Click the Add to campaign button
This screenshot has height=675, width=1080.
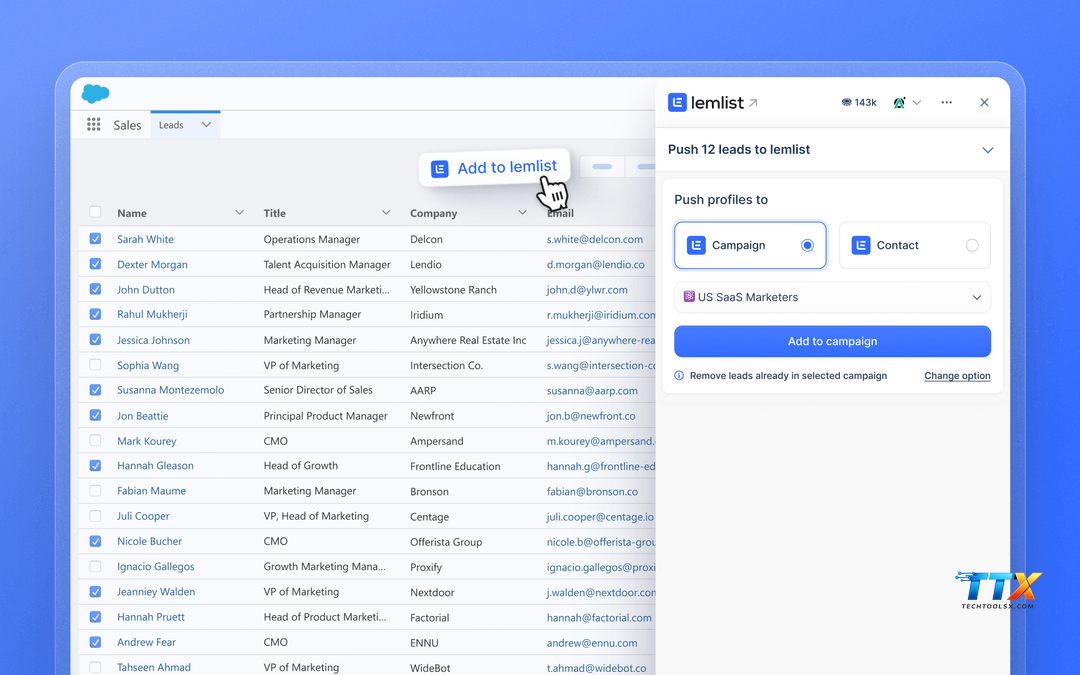point(832,341)
